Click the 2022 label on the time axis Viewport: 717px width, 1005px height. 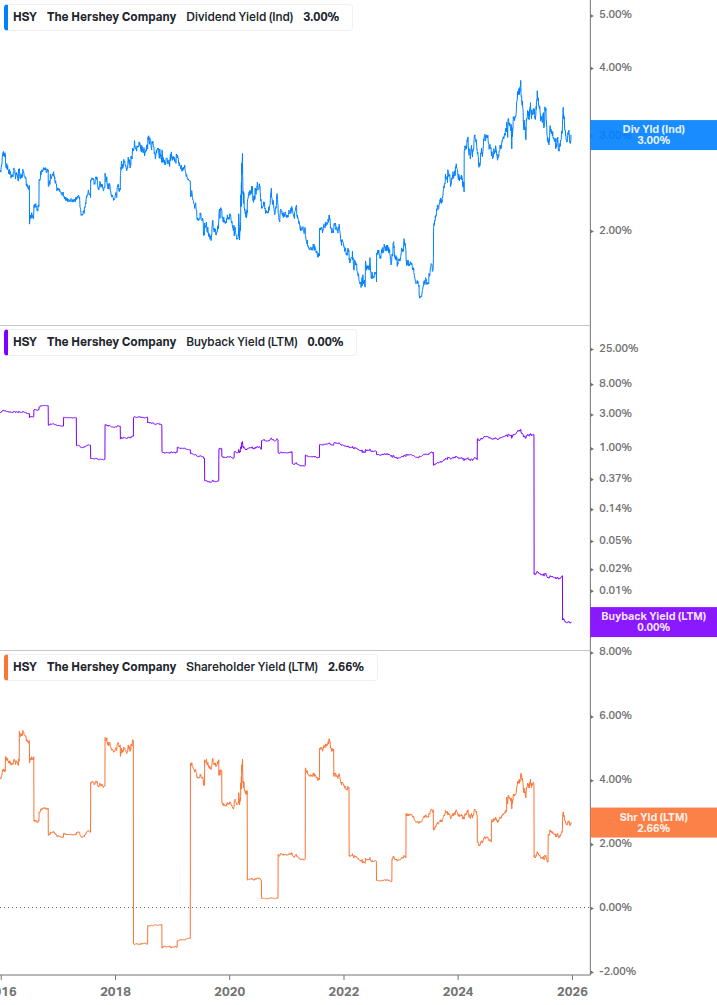344,992
